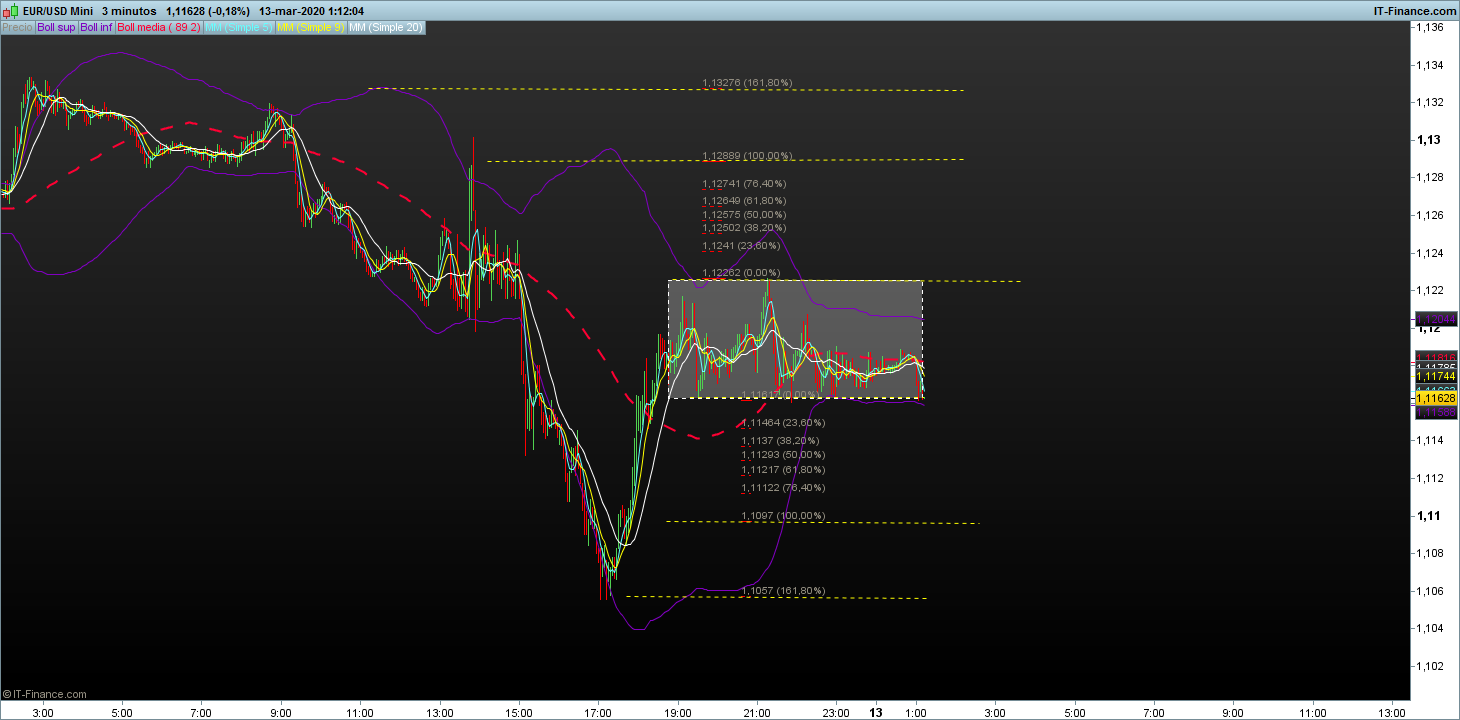Select the Boll sup indicator label
The width and height of the screenshot is (1460, 720).
[56, 27]
